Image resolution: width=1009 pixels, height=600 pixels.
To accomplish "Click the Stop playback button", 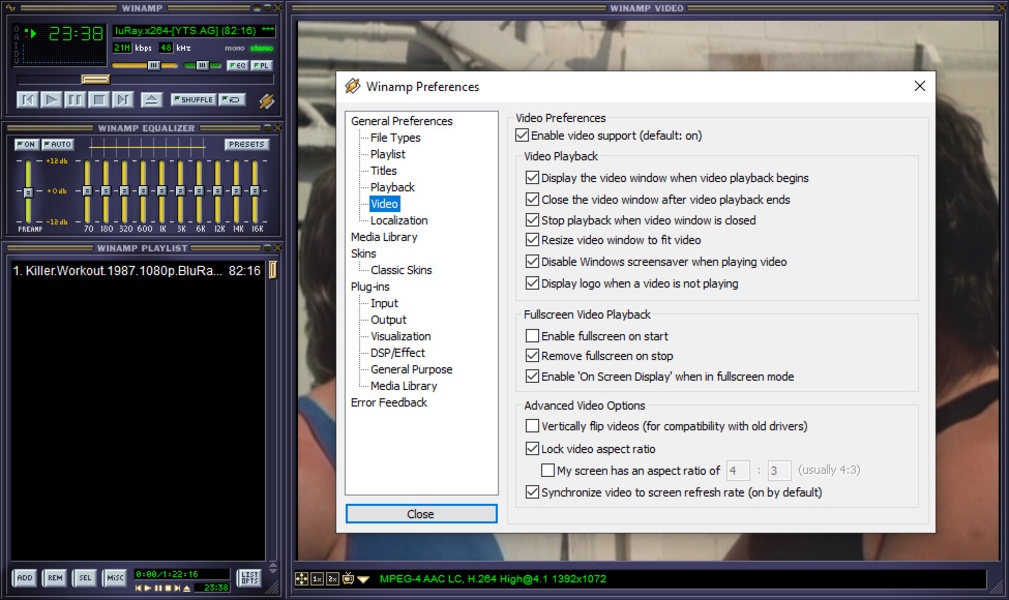I will click(x=99, y=99).
